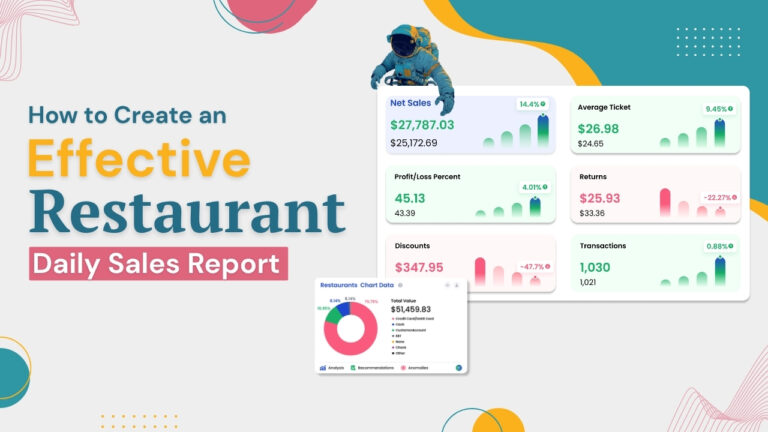Click the green donut chart segment

tap(333, 316)
